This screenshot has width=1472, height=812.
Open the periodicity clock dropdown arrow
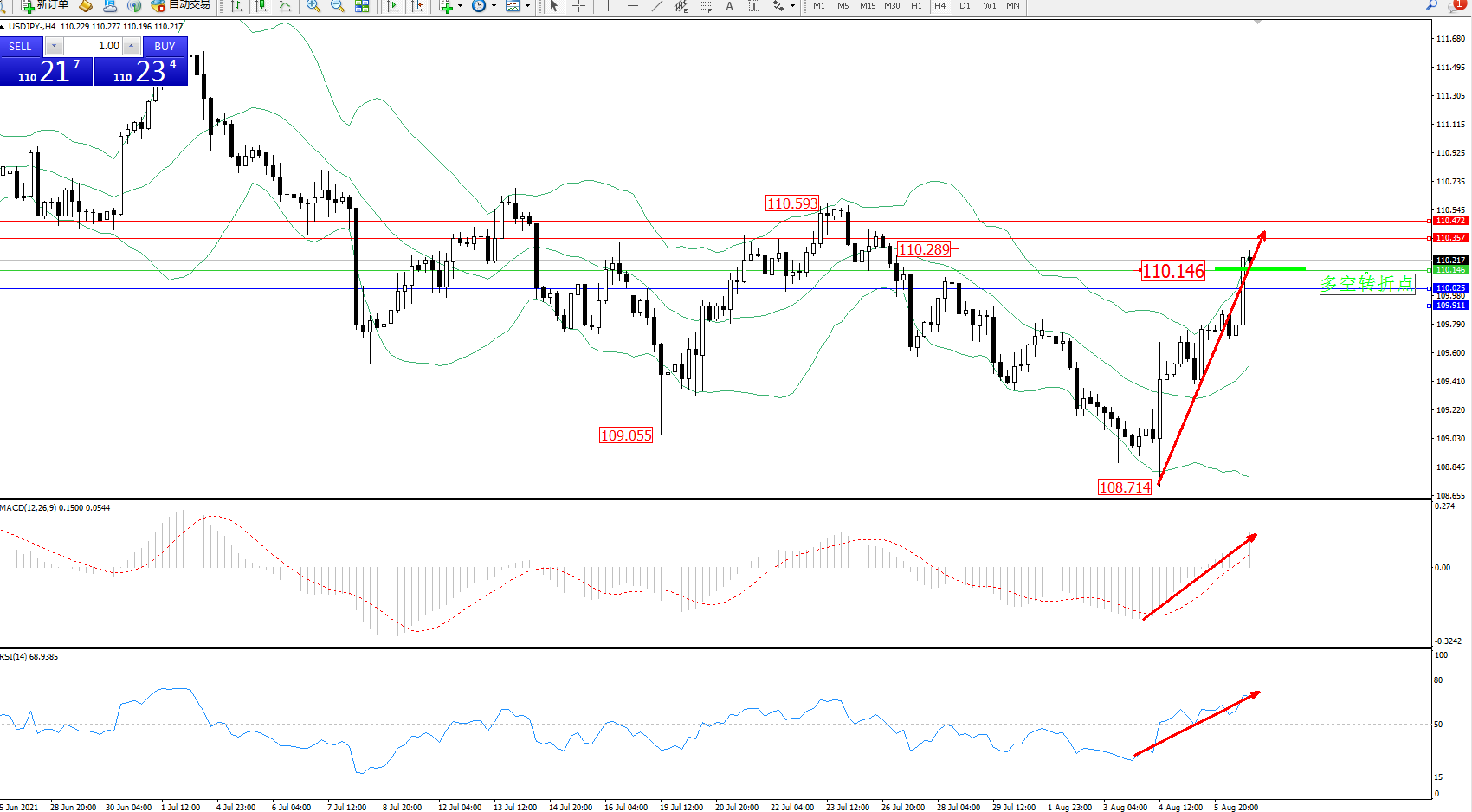(494, 6)
